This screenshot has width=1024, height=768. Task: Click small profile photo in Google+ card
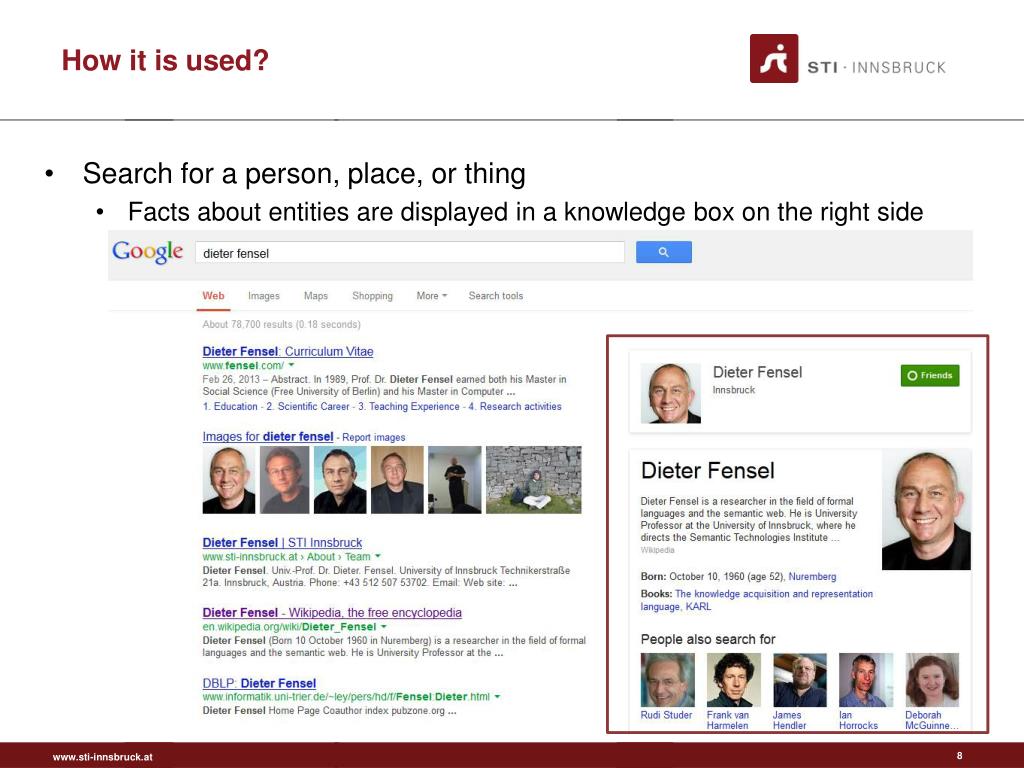671,393
